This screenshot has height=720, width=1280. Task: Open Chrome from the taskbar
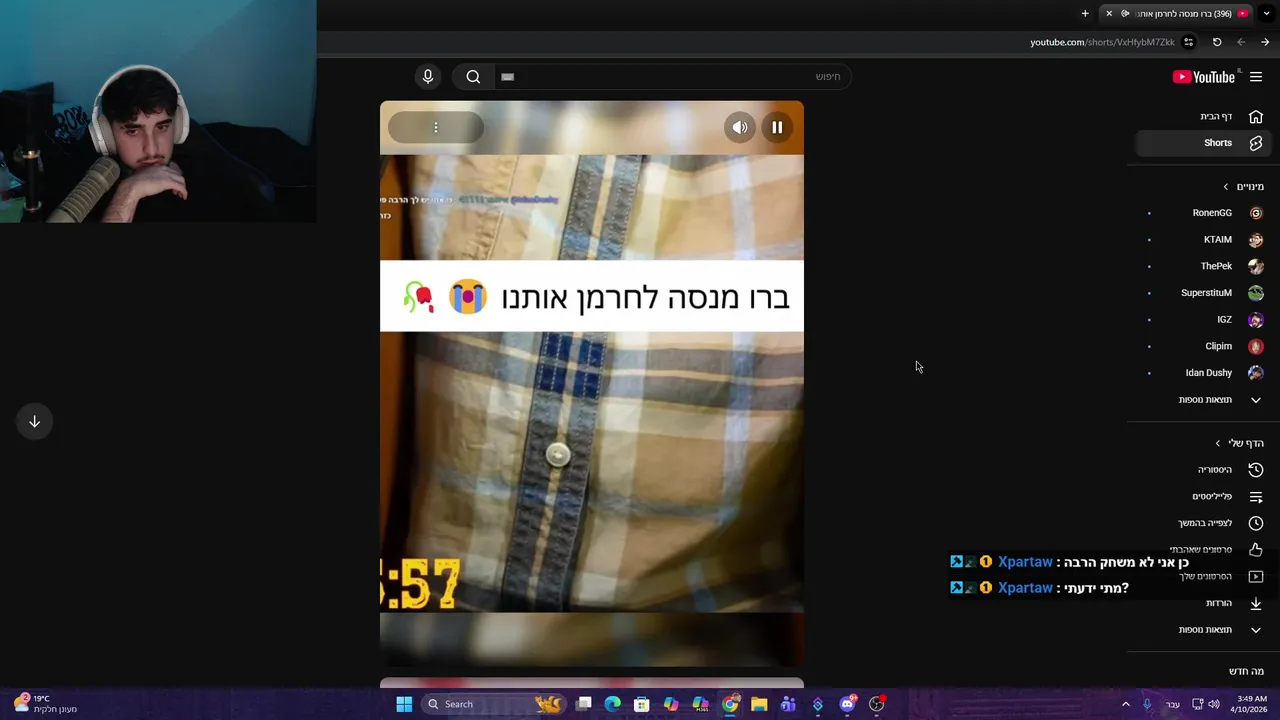point(730,704)
